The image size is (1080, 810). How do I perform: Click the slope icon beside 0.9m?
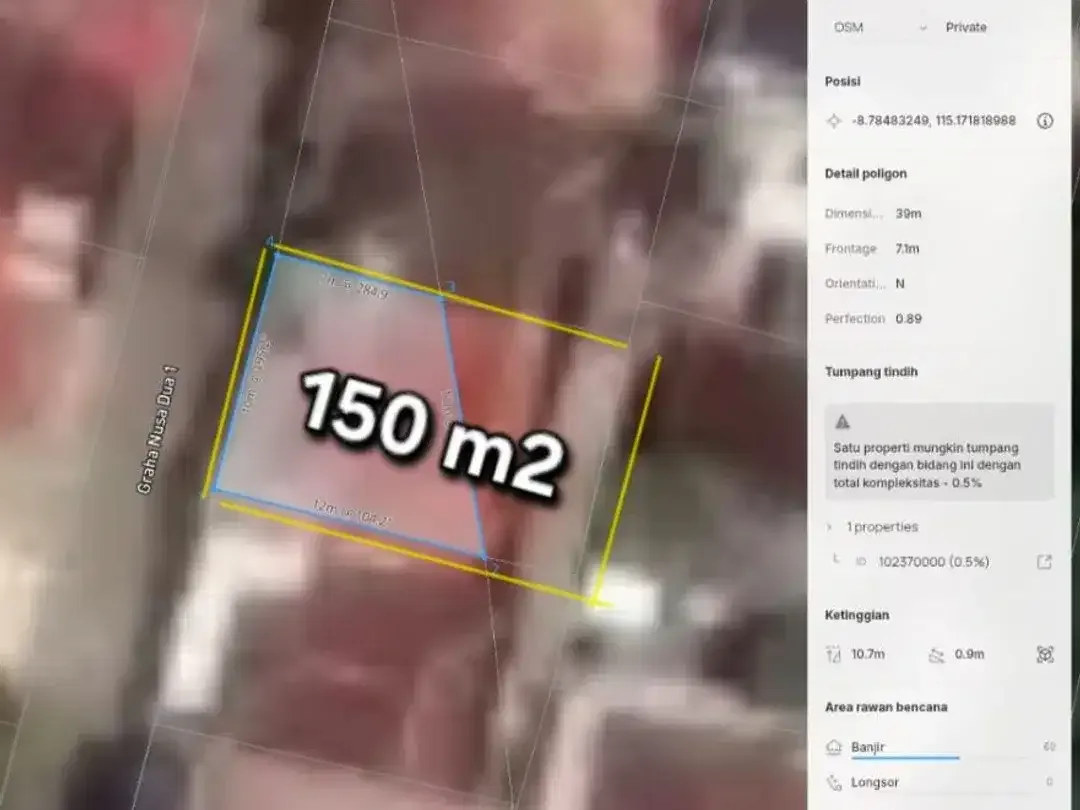(936, 655)
